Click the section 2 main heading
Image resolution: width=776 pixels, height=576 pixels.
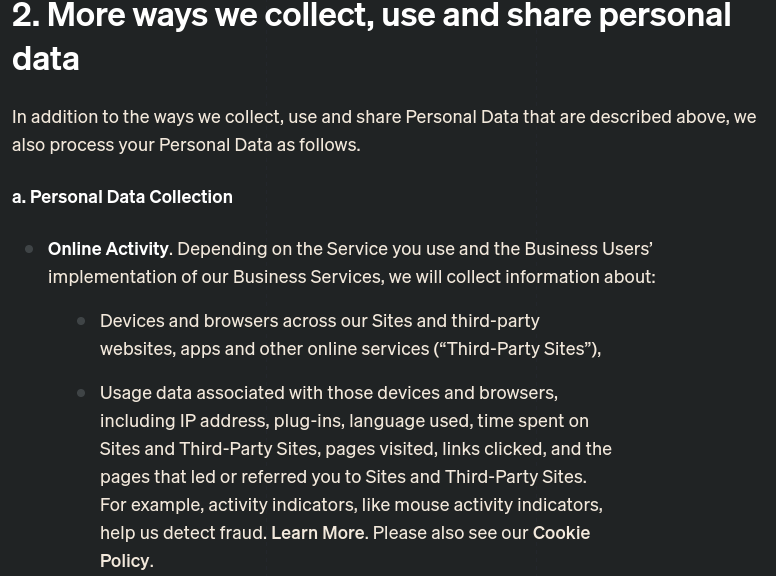click(371, 36)
